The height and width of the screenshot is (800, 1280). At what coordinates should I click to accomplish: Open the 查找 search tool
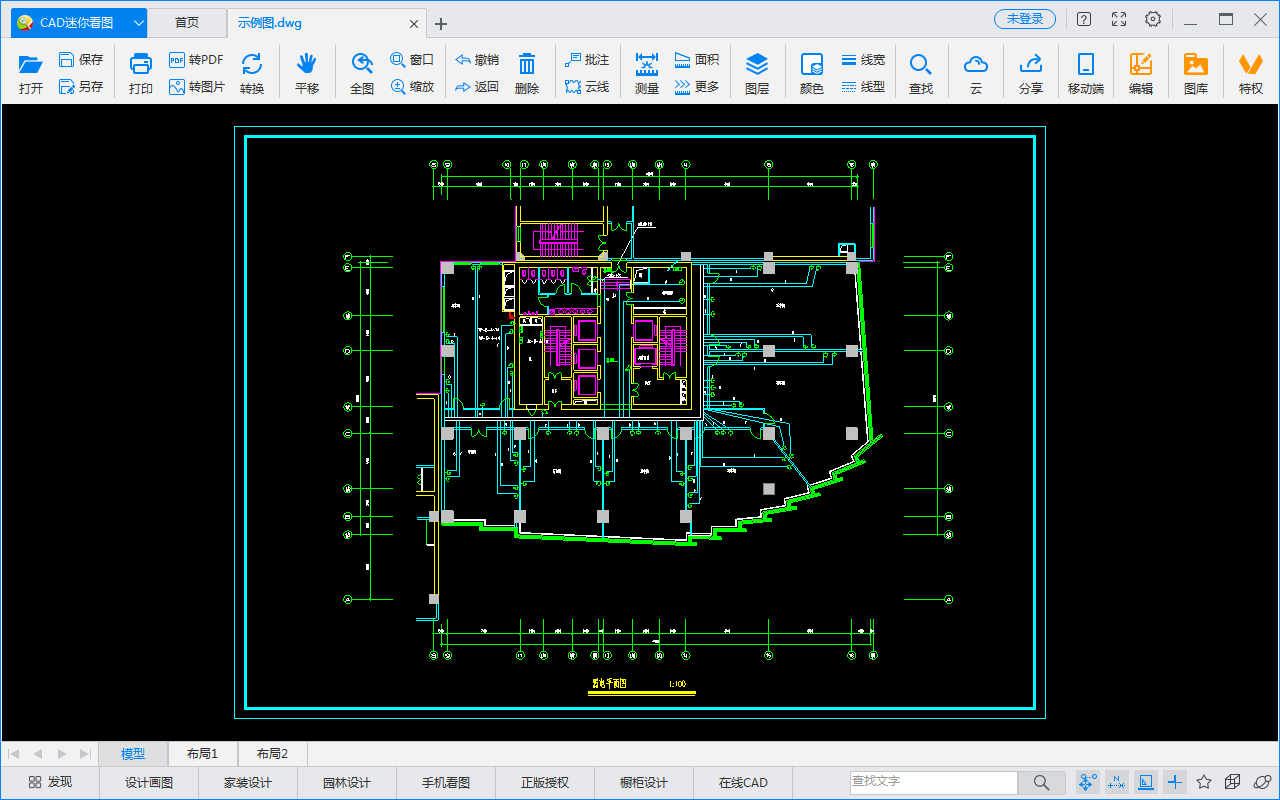click(920, 72)
